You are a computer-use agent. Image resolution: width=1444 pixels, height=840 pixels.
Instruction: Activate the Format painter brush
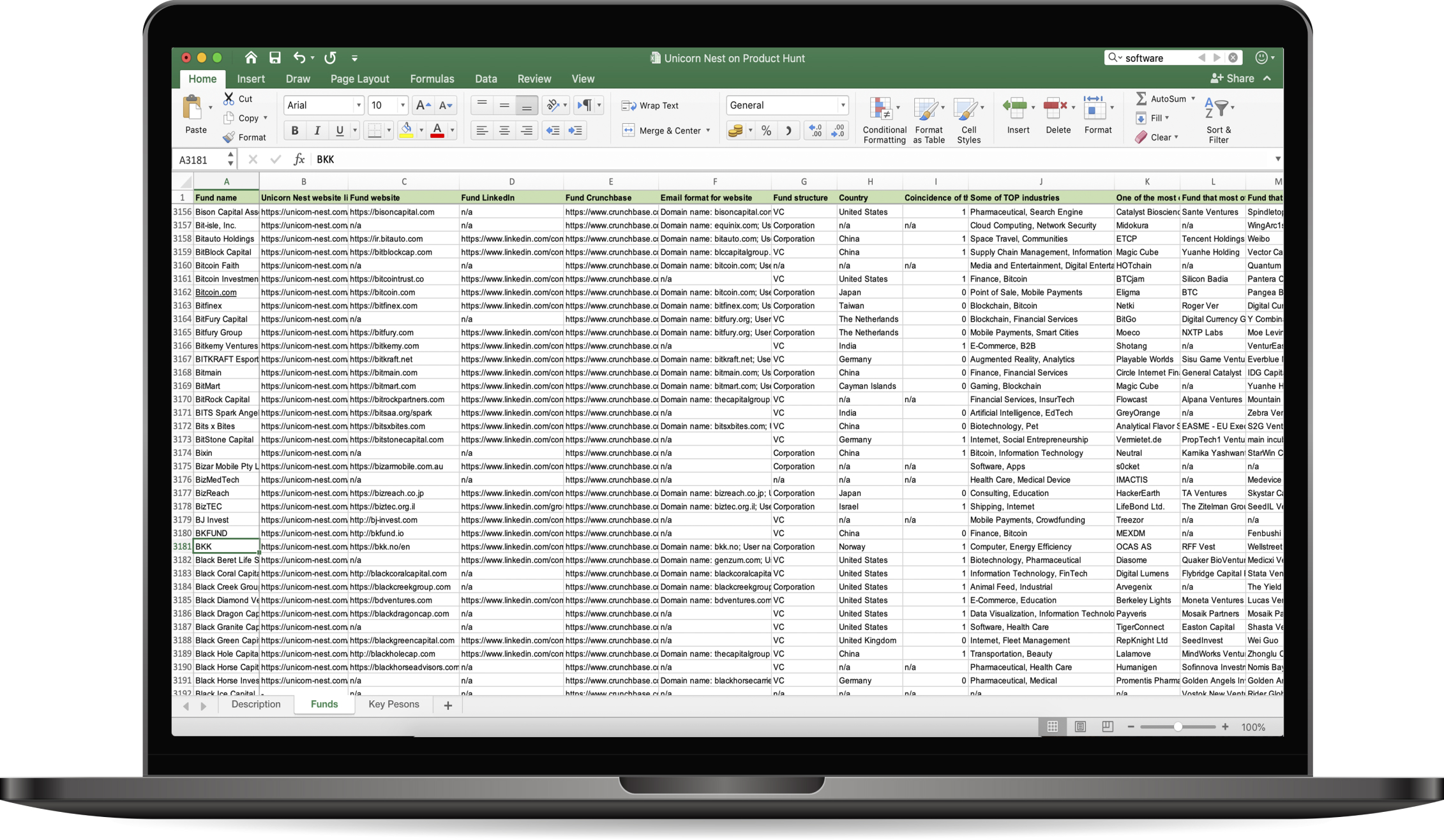(229, 137)
